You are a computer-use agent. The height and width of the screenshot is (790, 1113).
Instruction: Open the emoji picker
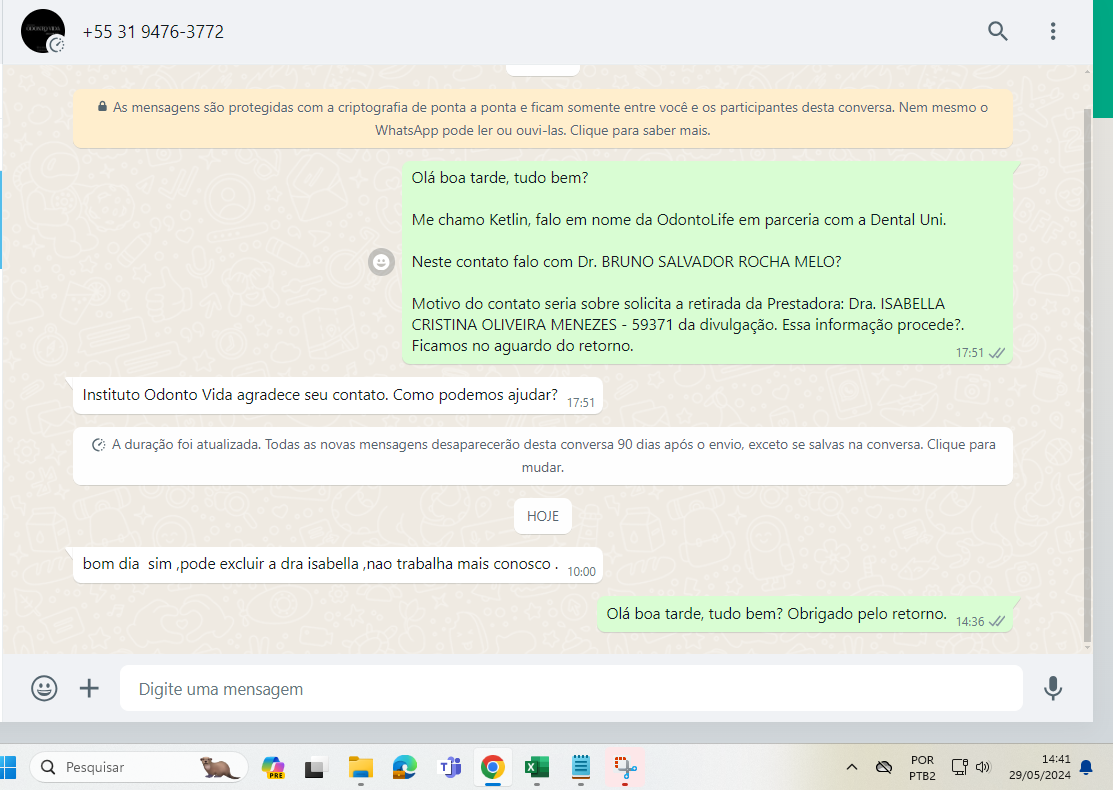(x=44, y=688)
